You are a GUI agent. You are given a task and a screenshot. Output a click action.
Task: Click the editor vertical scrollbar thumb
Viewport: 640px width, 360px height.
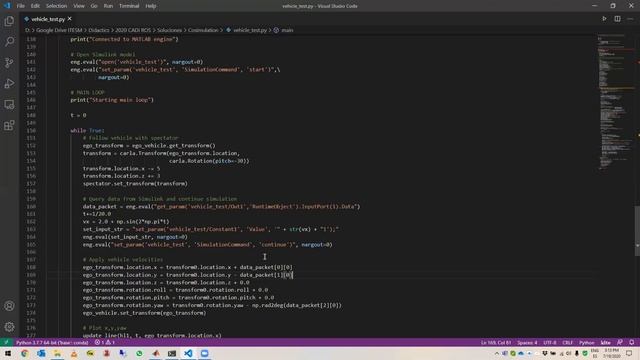click(637, 231)
